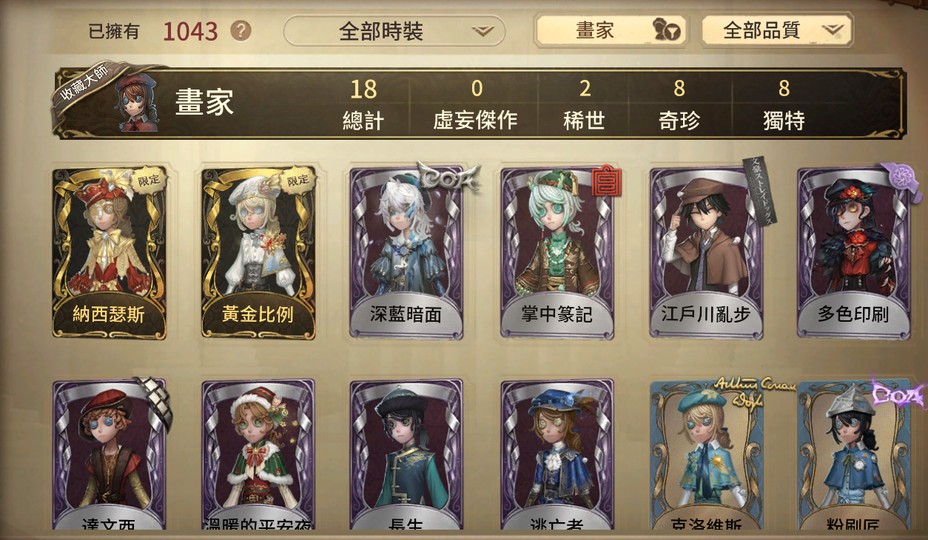Select the 獨特 rarity count
The height and width of the screenshot is (540, 928).
point(784,104)
